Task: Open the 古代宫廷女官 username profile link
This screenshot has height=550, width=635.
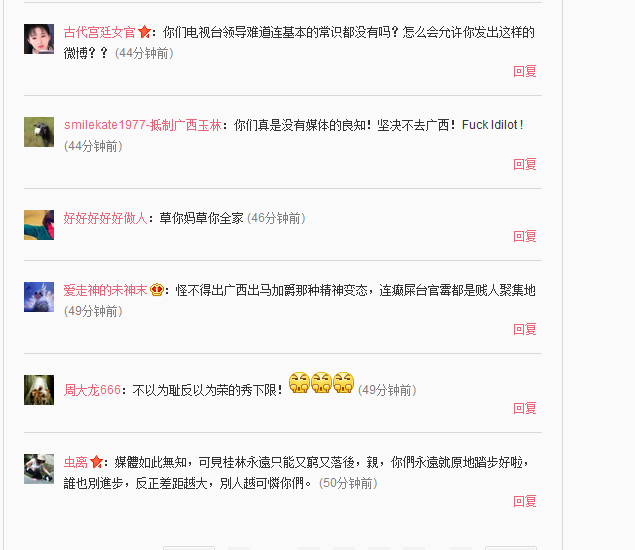Action: (x=100, y=32)
